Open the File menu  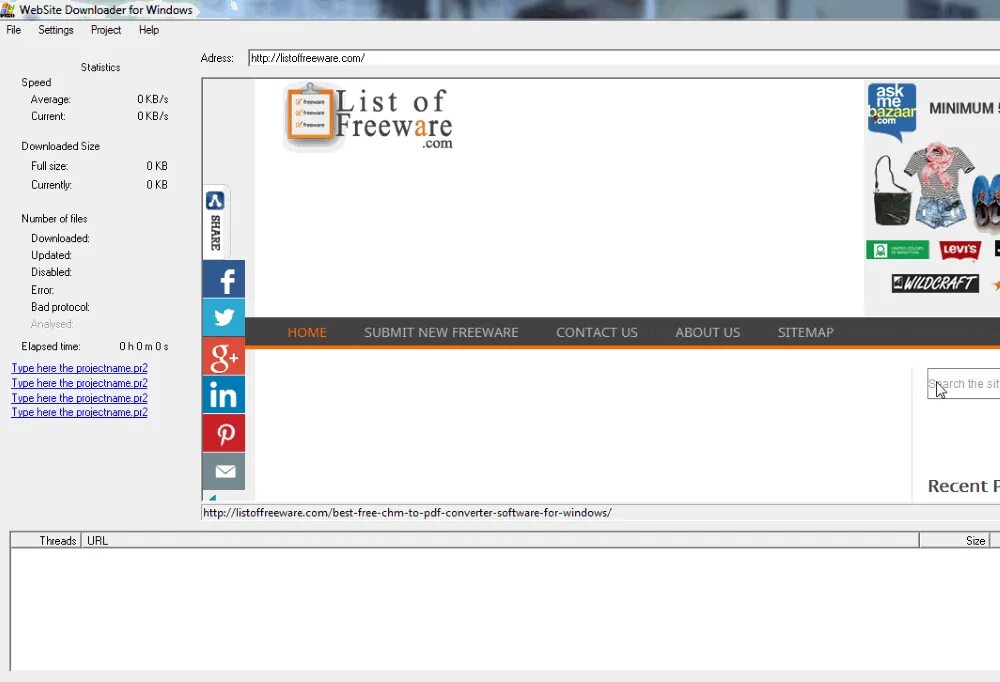(x=13, y=30)
